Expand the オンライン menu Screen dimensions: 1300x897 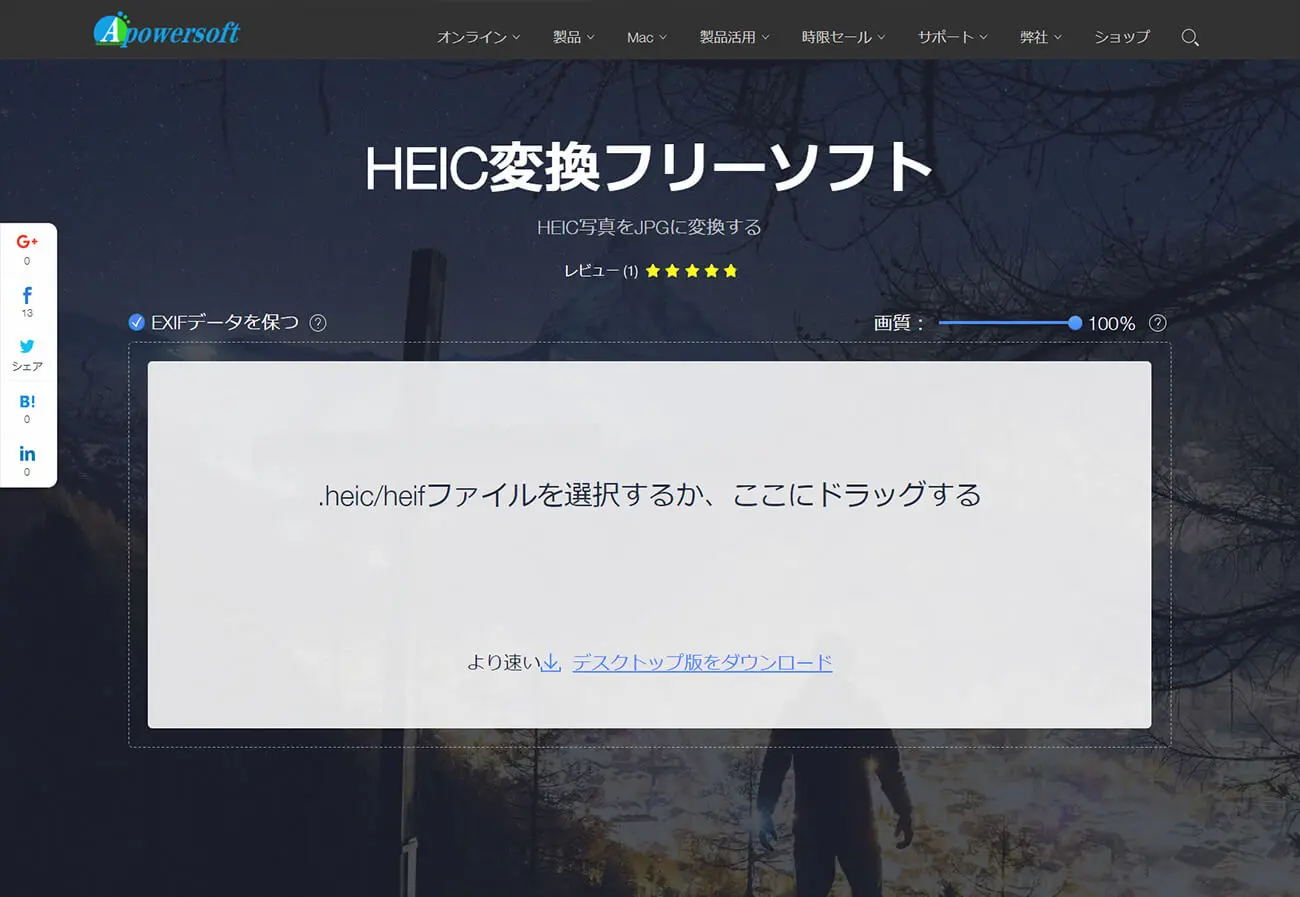click(478, 37)
